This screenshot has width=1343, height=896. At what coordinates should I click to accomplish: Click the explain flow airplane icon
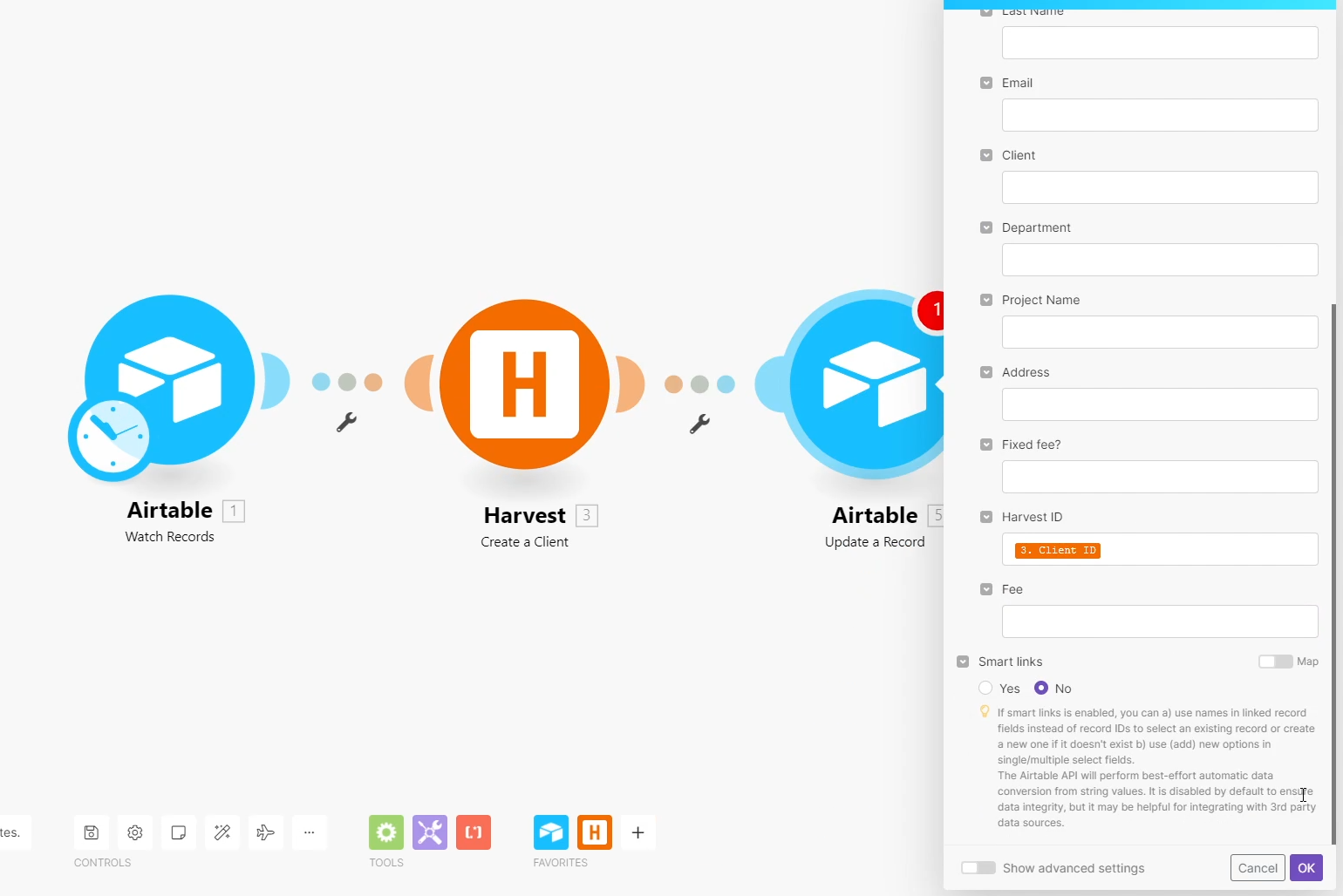266,832
